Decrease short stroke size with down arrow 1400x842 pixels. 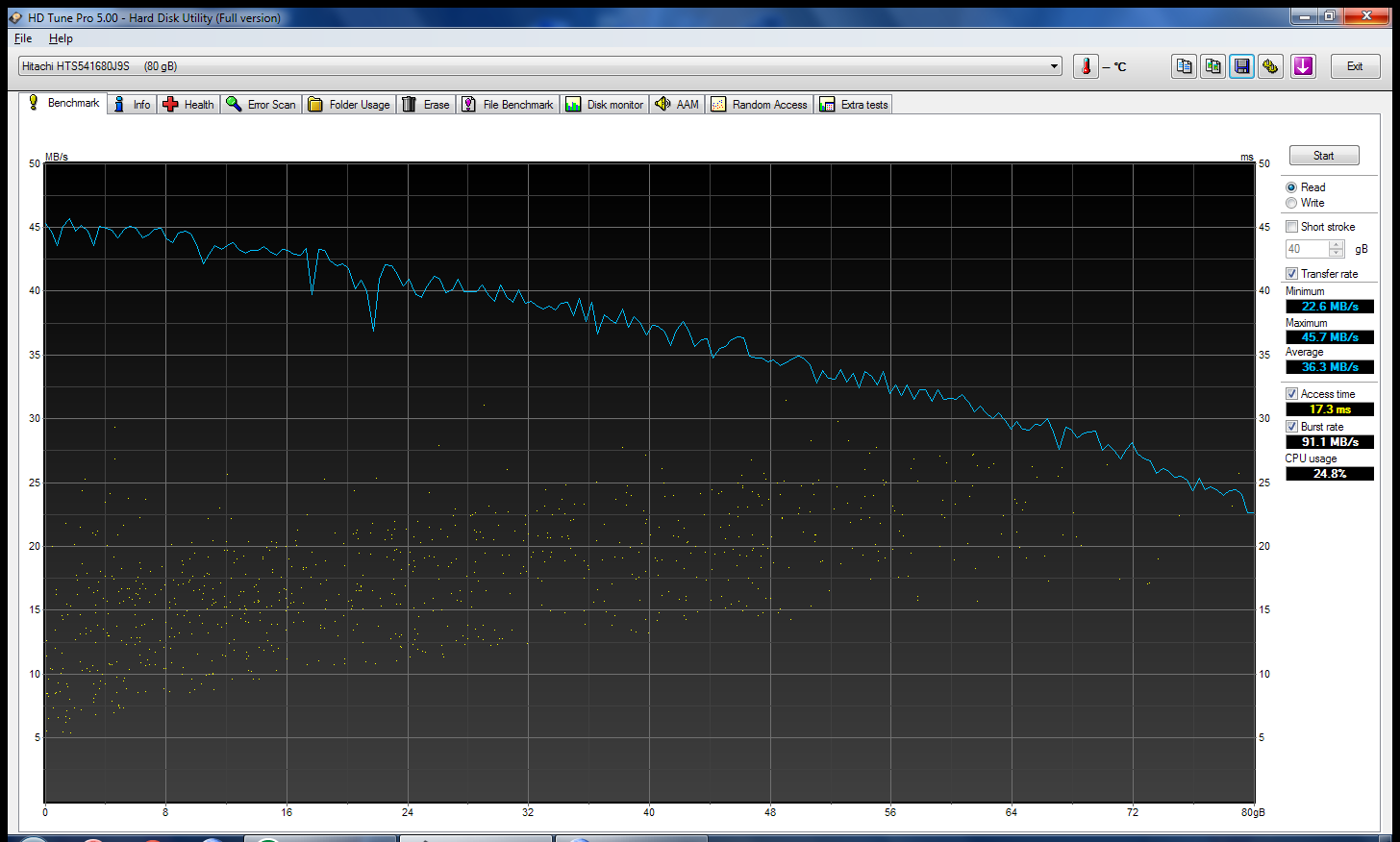point(1337,253)
